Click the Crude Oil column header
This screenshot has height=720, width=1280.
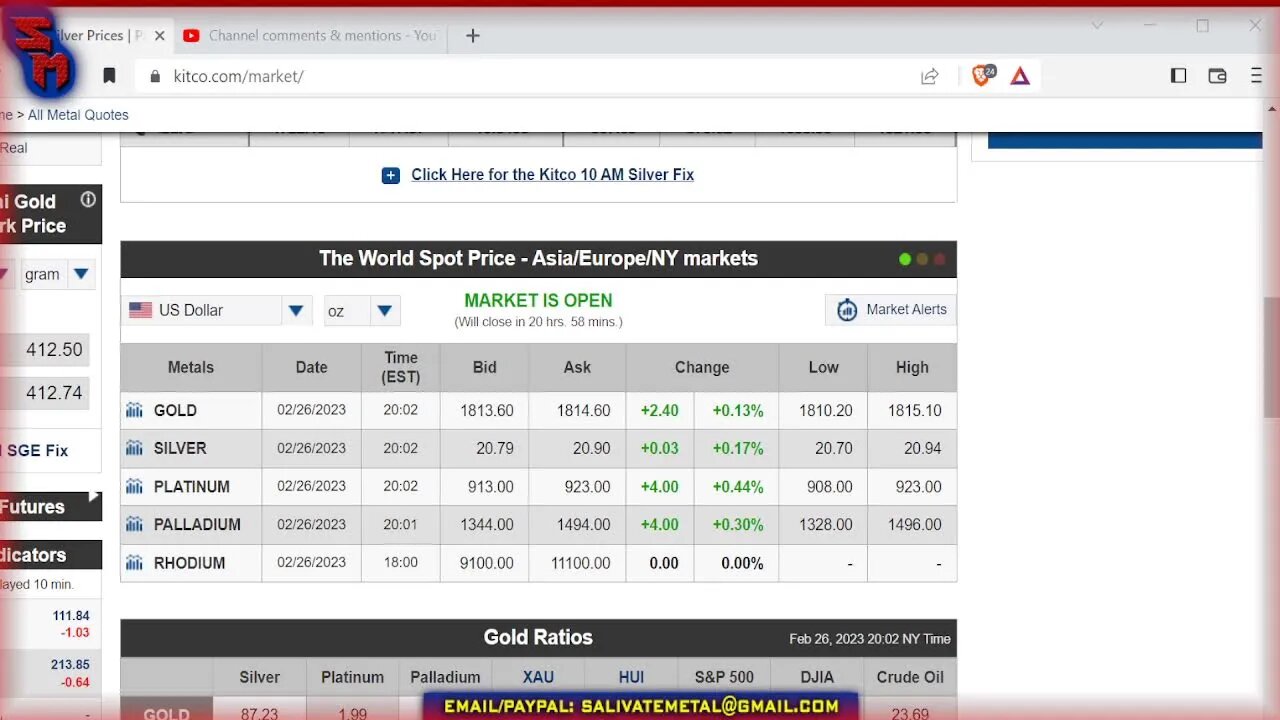tap(910, 677)
